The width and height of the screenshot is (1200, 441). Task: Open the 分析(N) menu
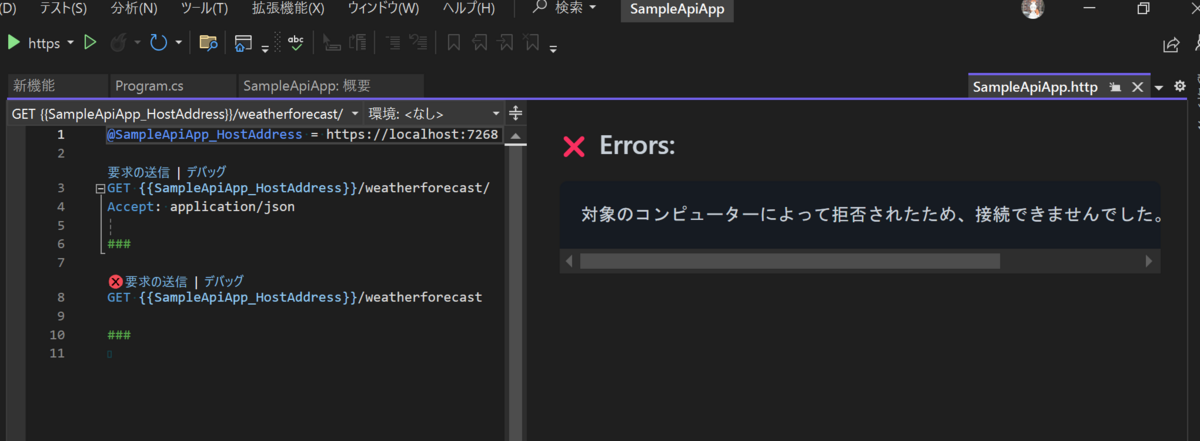(135, 8)
